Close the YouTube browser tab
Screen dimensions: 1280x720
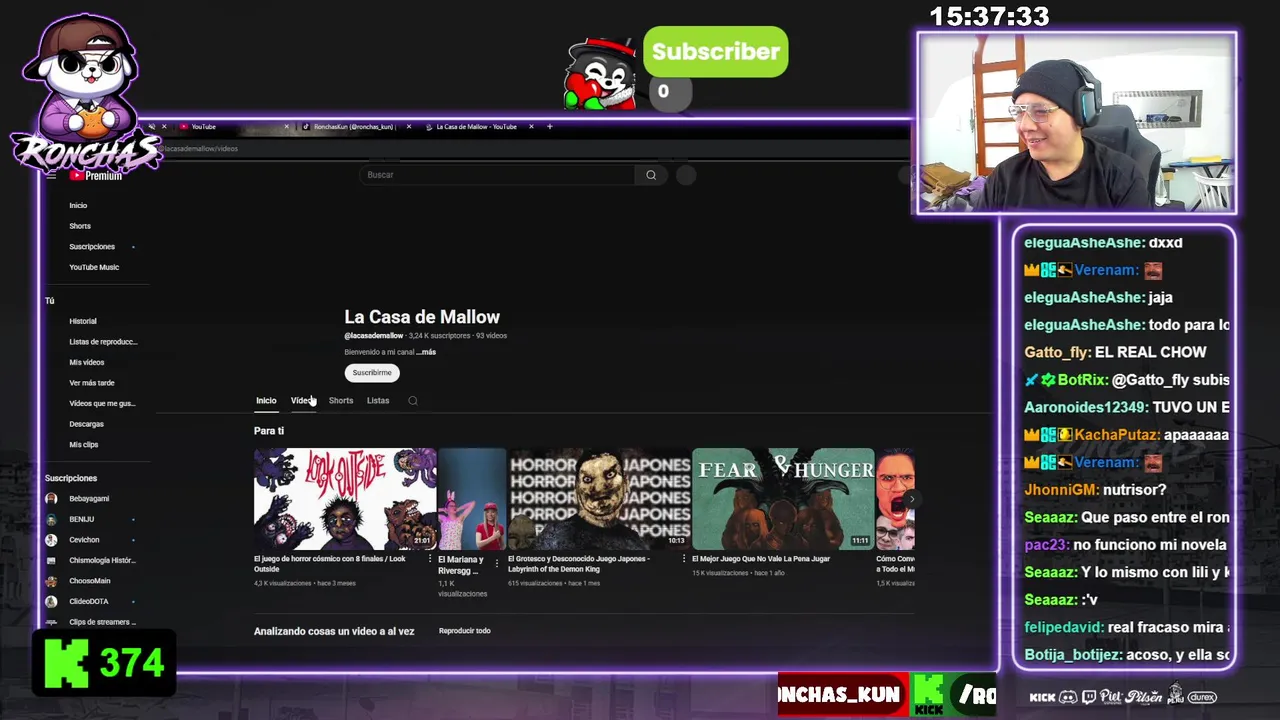pyautogui.click(x=286, y=127)
